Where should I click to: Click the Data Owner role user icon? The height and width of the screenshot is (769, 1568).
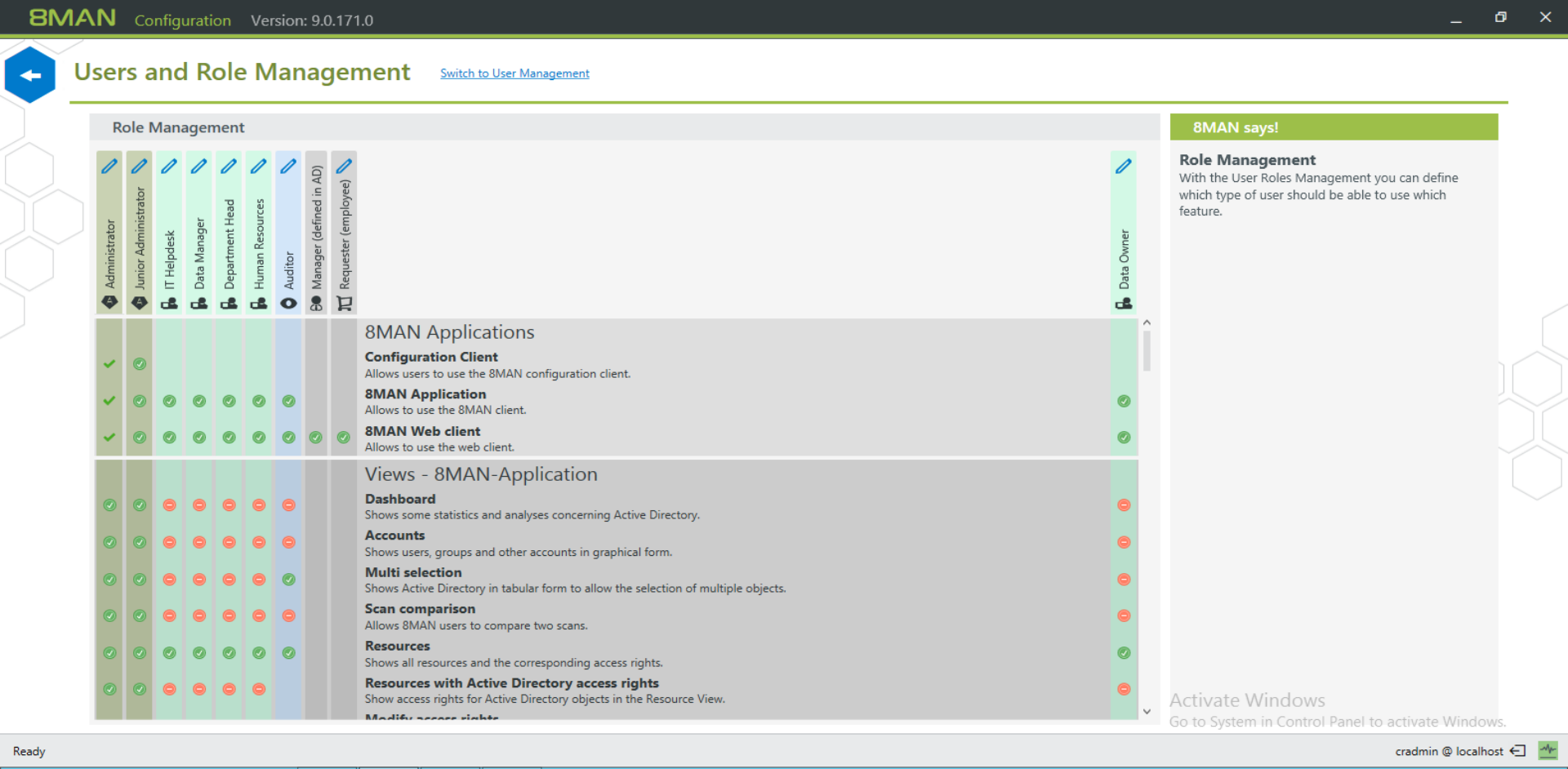(1124, 303)
